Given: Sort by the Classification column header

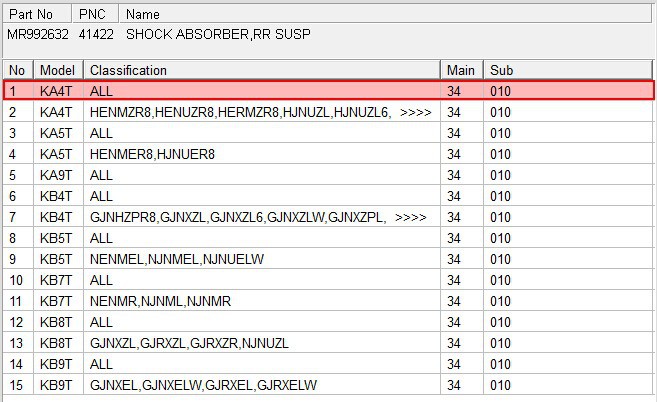Looking at the screenshot, I should (x=263, y=70).
